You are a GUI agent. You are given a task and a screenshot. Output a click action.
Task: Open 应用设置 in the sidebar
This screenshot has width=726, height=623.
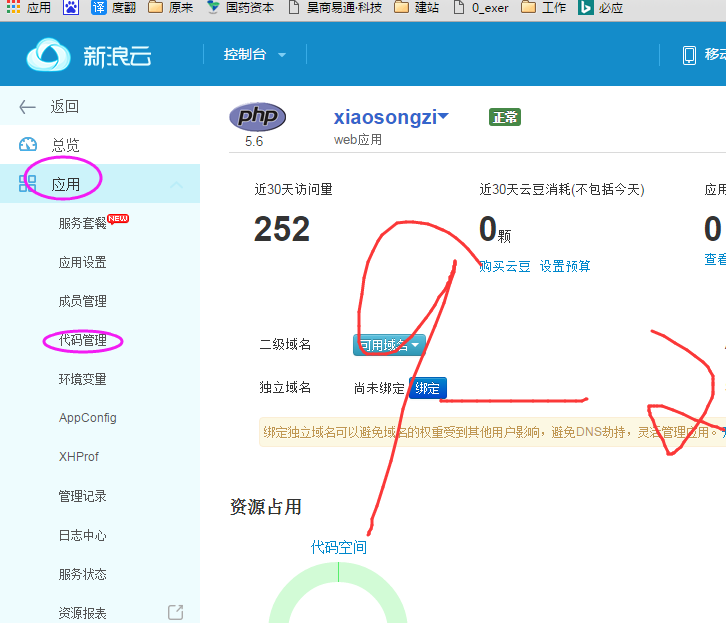[82, 262]
